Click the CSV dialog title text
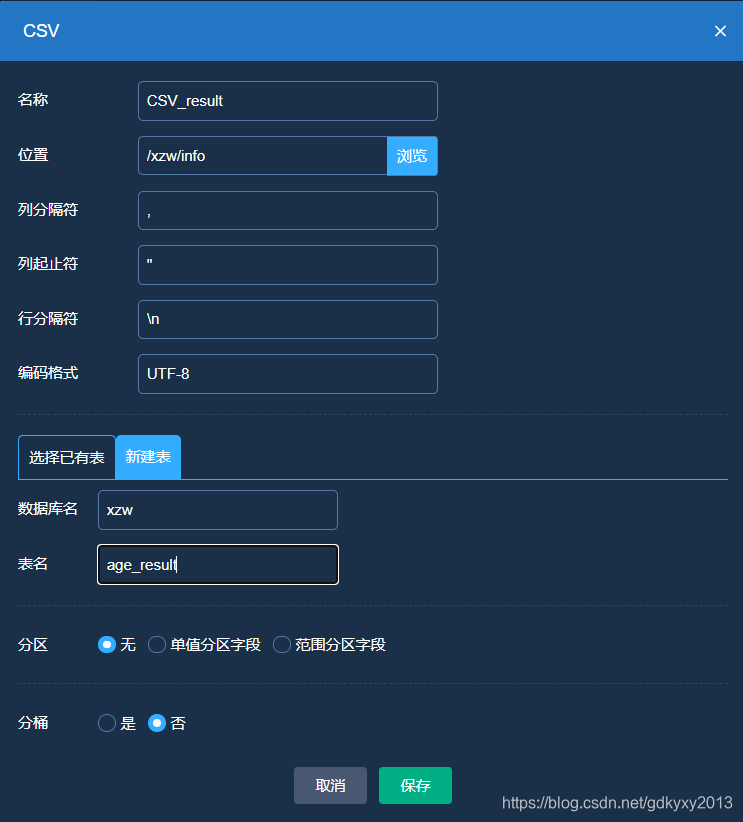The height and width of the screenshot is (822, 743). tap(41, 31)
